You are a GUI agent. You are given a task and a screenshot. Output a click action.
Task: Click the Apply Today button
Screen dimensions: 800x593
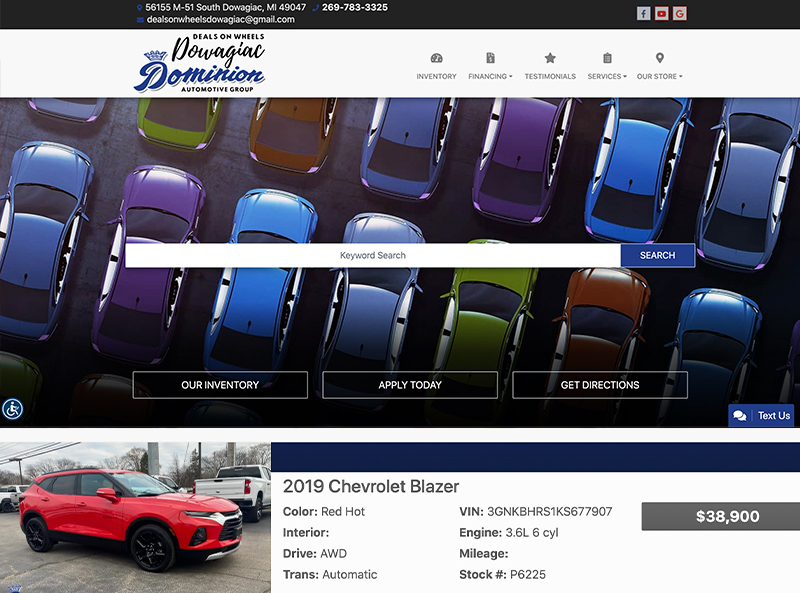coord(410,385)
